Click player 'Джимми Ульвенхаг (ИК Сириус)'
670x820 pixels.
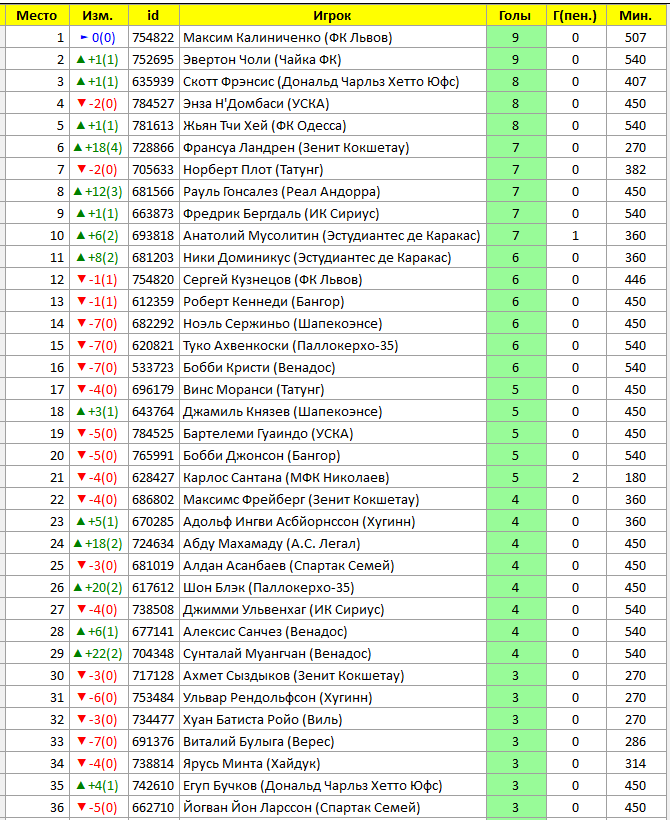tap(333, 609)
